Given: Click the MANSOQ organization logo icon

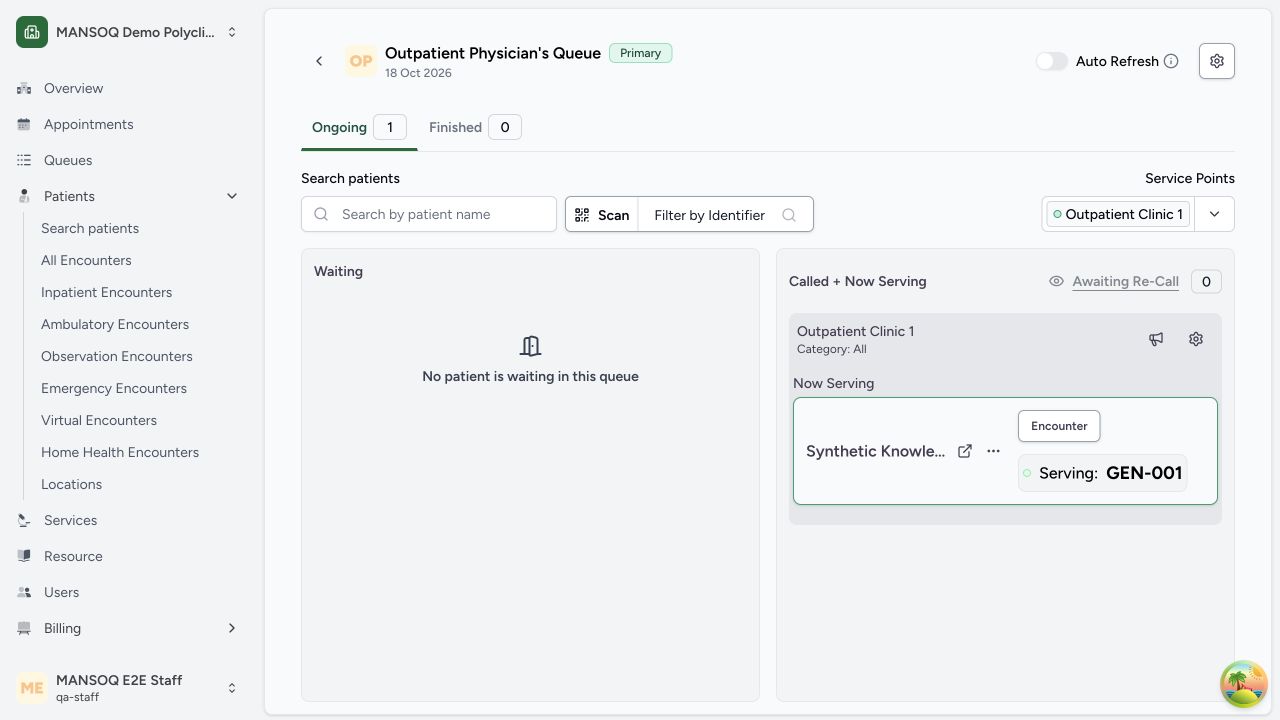Looking at the screenshot, I should click(32, 32).
